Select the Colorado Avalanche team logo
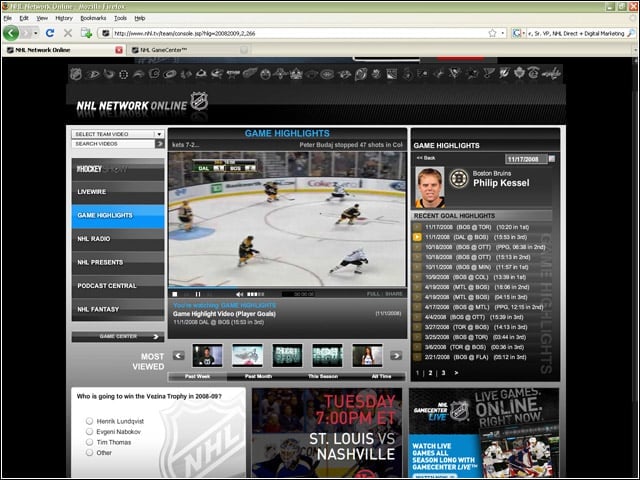Screen dimensions: 640x480 201,74
